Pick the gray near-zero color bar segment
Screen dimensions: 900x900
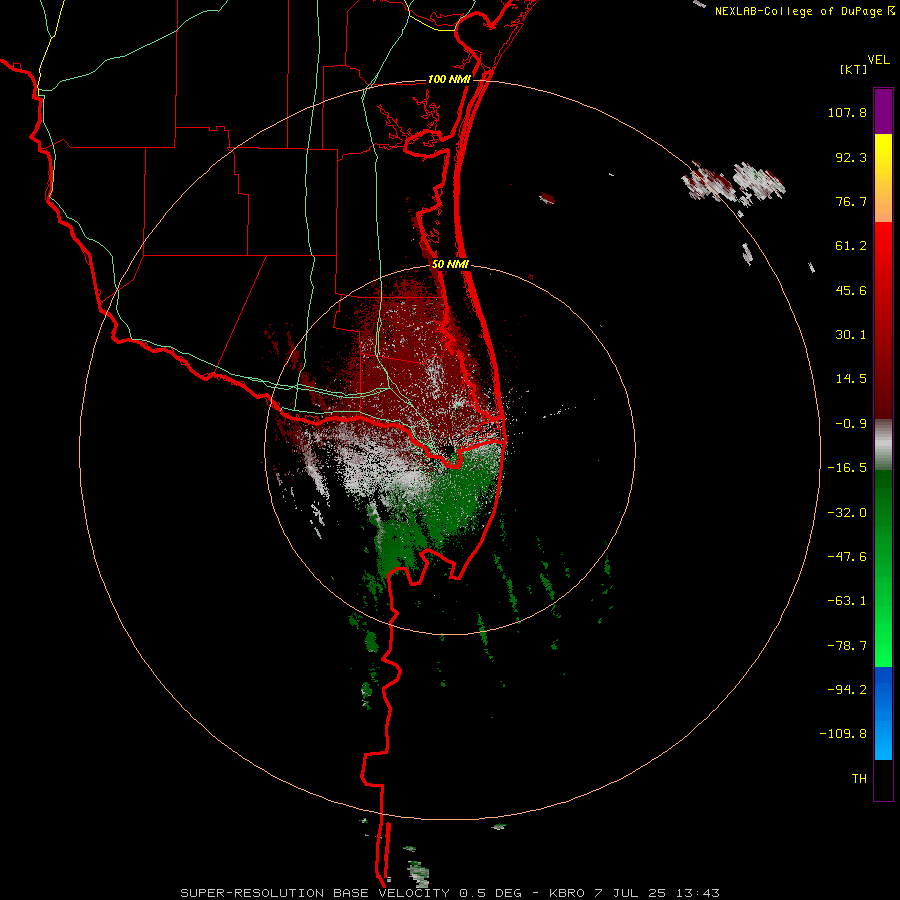pos(883,445)
